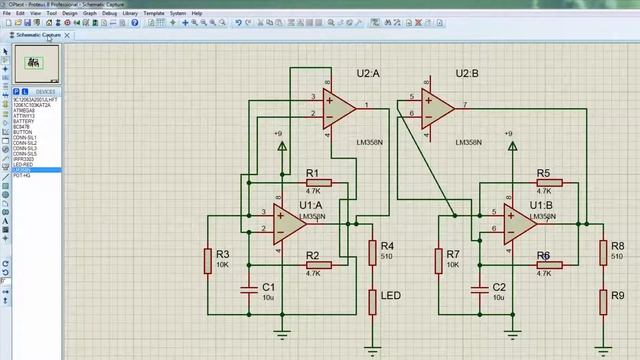Select LED-RED in the devices list
The image size is (640, 360).
pyautogui.click(x=23, y=164)
